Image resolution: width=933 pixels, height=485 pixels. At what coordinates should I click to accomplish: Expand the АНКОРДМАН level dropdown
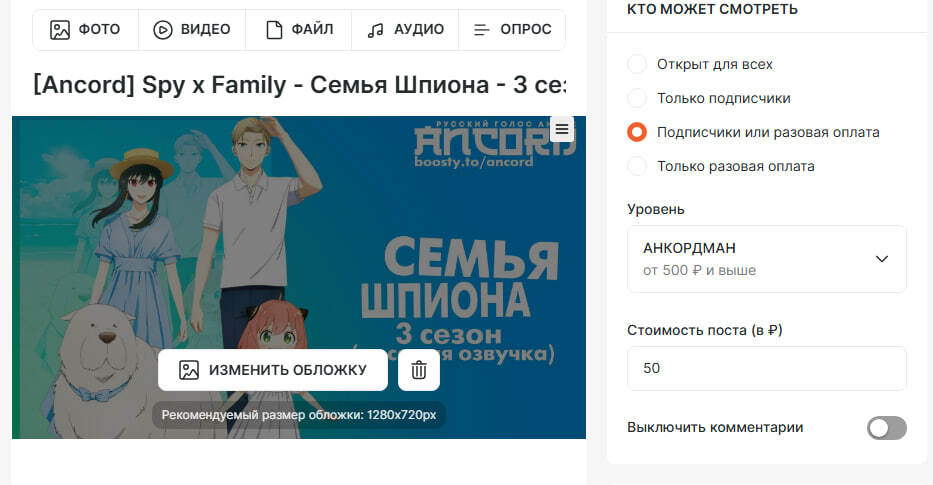point(766,259)
